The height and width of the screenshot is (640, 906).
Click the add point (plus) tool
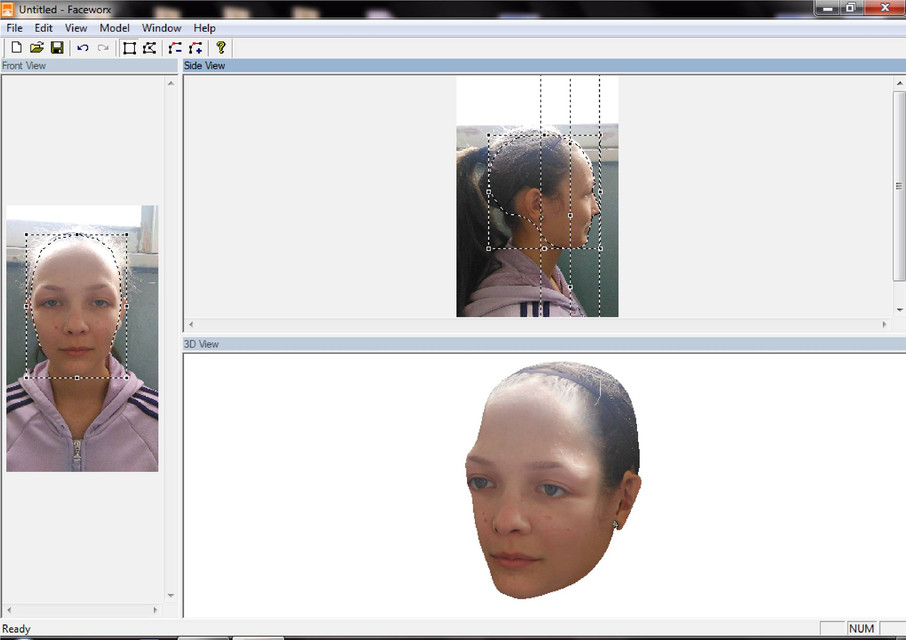196,47
